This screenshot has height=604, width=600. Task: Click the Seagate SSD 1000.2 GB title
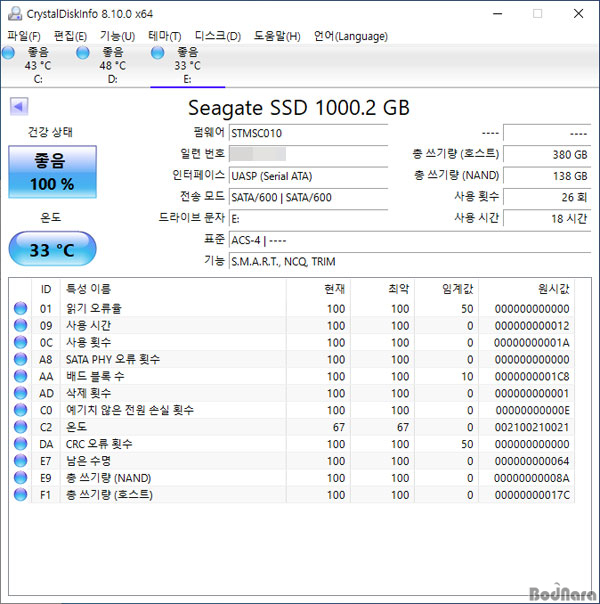pyautogui.click(x=299, y=108)
